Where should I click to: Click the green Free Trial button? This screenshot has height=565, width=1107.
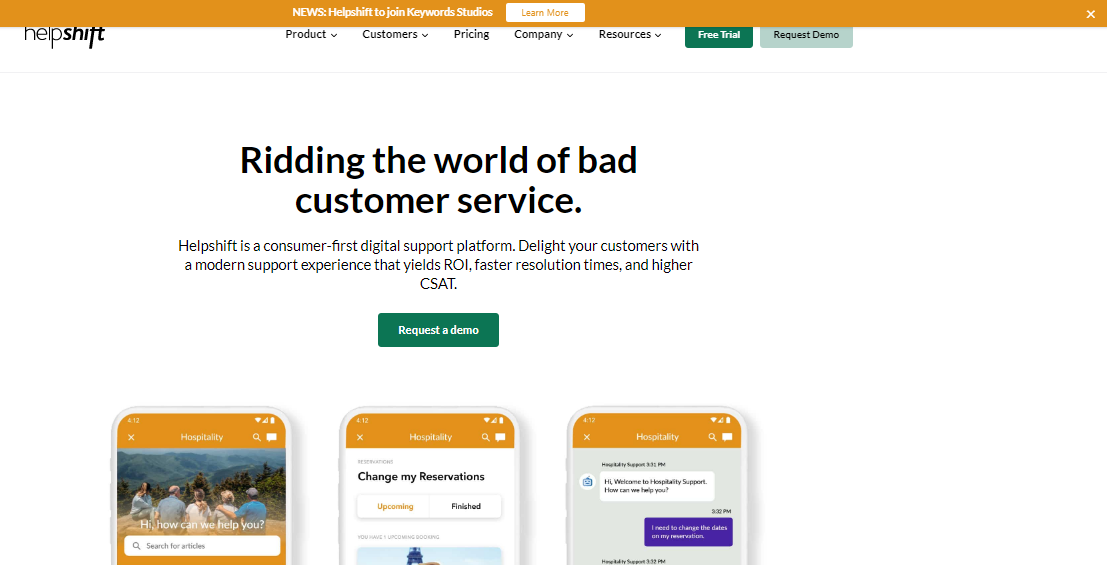point(718,35)
